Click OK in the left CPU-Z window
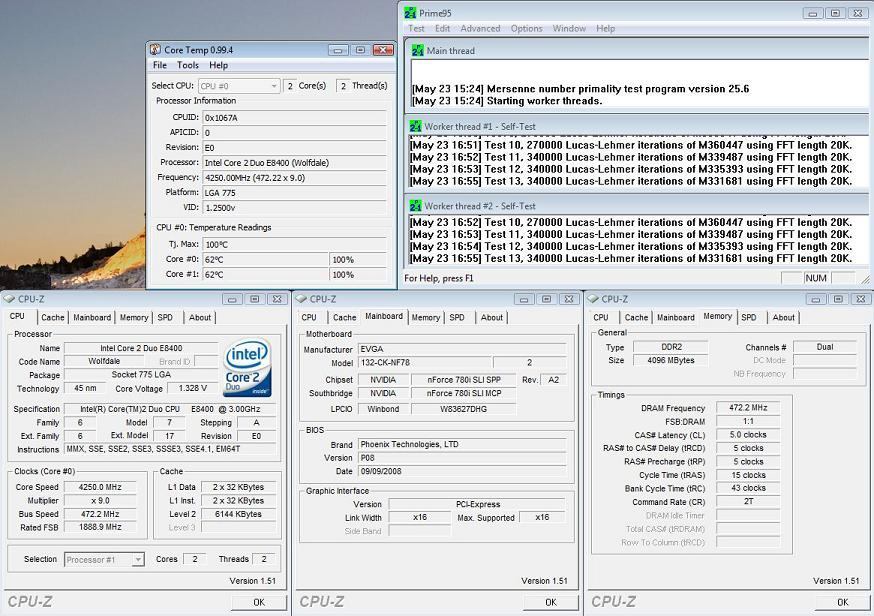This screenshot has height=616, width=874. [259, 602]
